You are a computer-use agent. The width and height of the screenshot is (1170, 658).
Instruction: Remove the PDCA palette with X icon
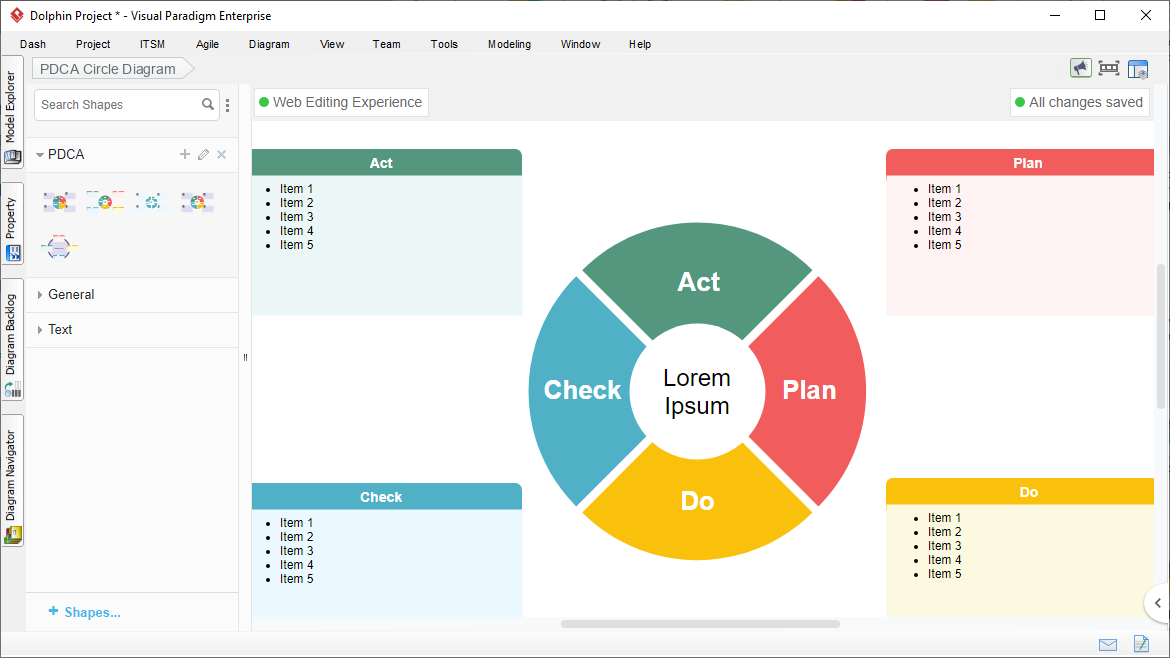coord(222,154)
